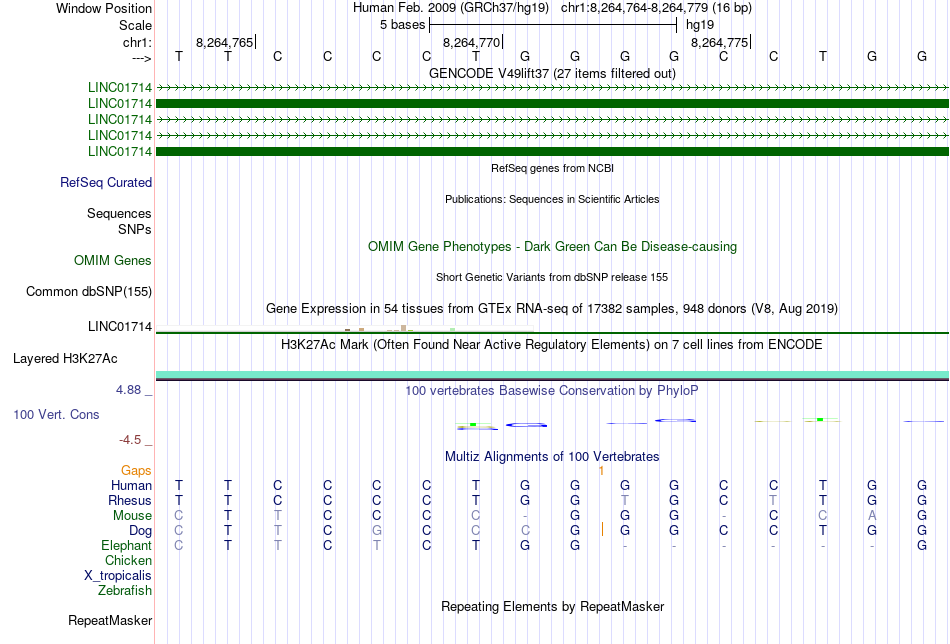Screen dimensions: 950x644
Task: Select the OMIM Genes label
Action: click(x=113, y=261)
